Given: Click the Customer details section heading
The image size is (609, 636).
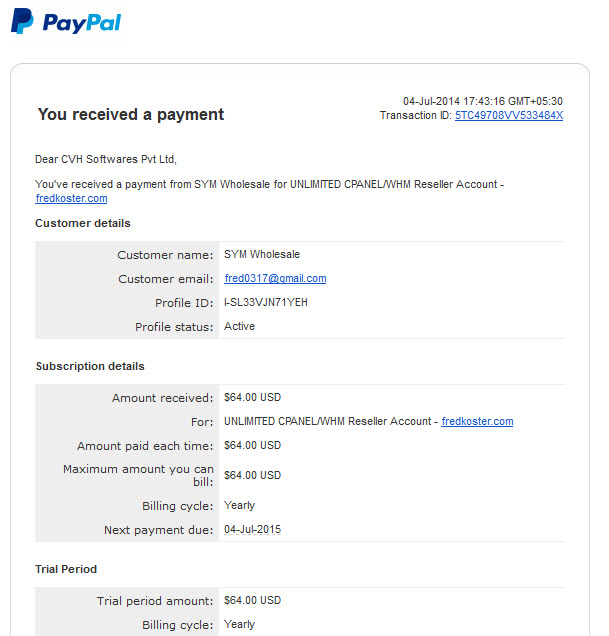Looking at the screenshot, I should 83,223.
